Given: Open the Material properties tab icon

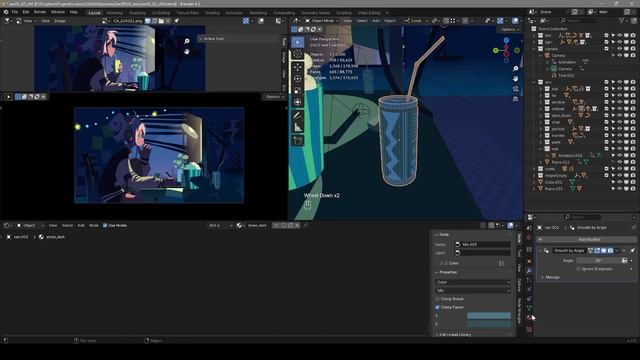Looking at the screenshot, I should pyautogui.click(x=529, y=318).
